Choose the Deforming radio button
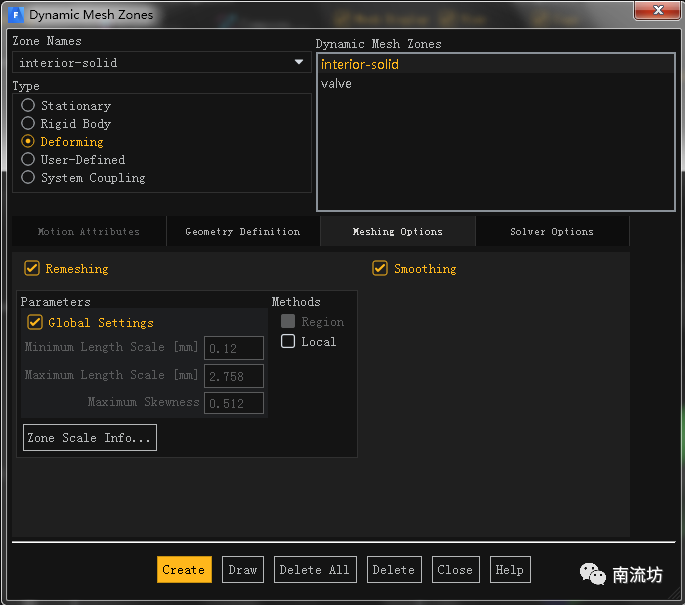 click(28, 141)
